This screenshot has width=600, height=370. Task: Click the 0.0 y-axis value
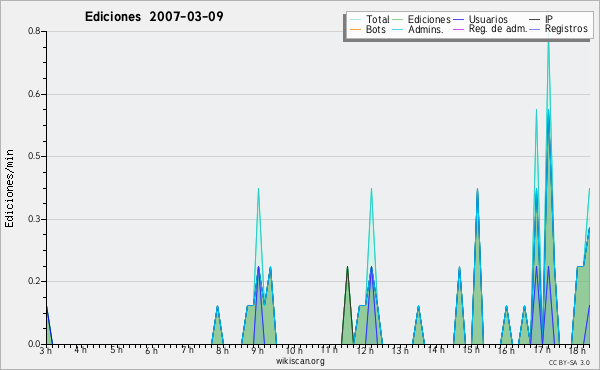34,344
